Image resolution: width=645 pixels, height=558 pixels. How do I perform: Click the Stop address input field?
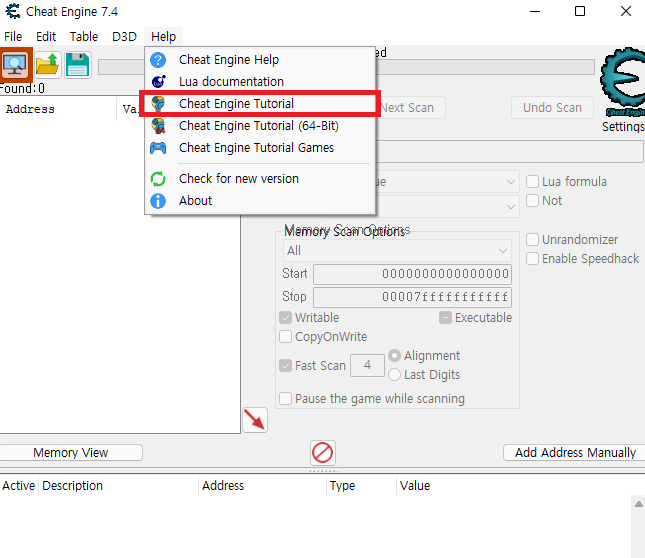[412, 297]
